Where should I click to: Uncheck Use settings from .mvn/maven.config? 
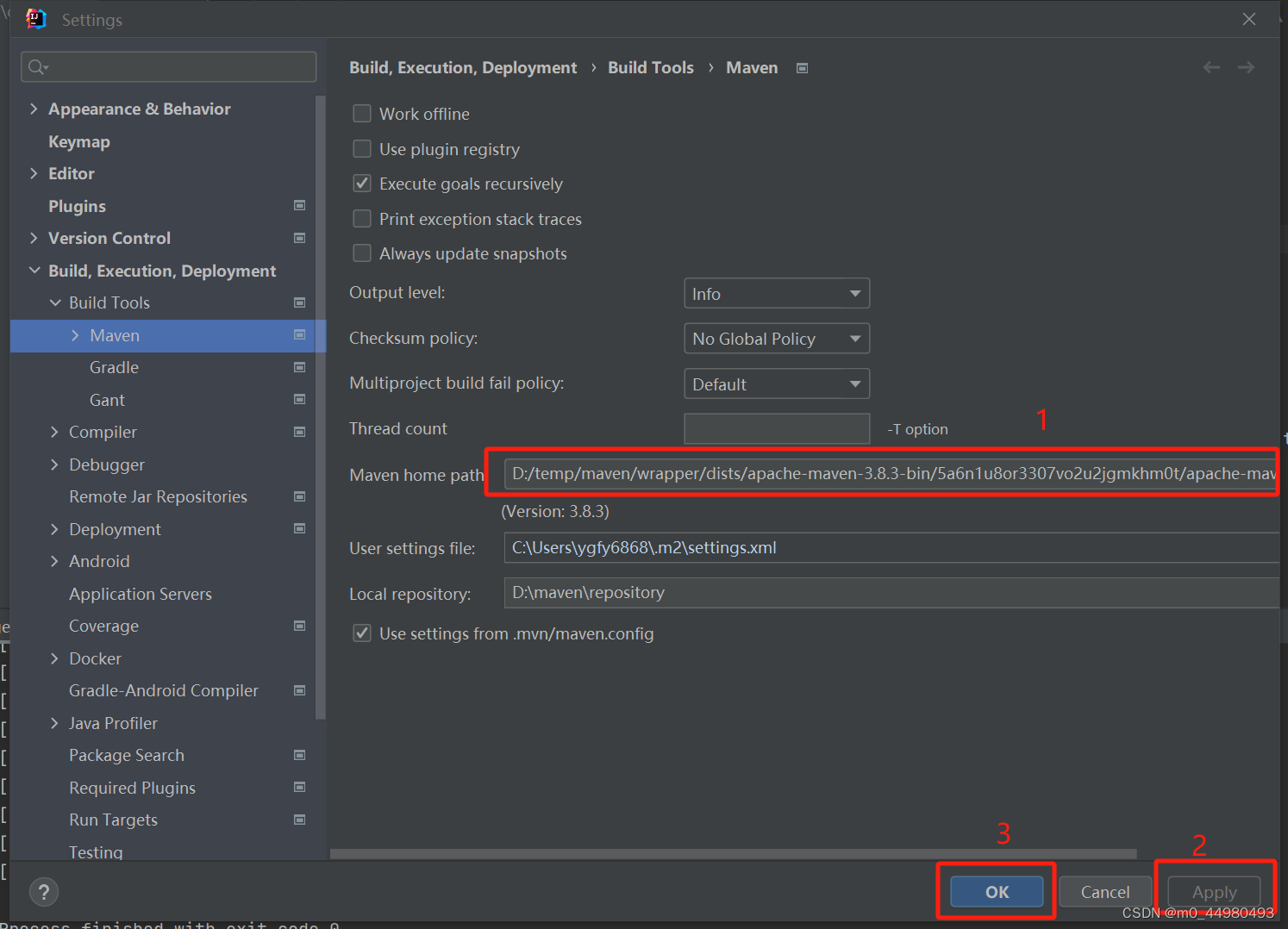click(x=362, y=633)
